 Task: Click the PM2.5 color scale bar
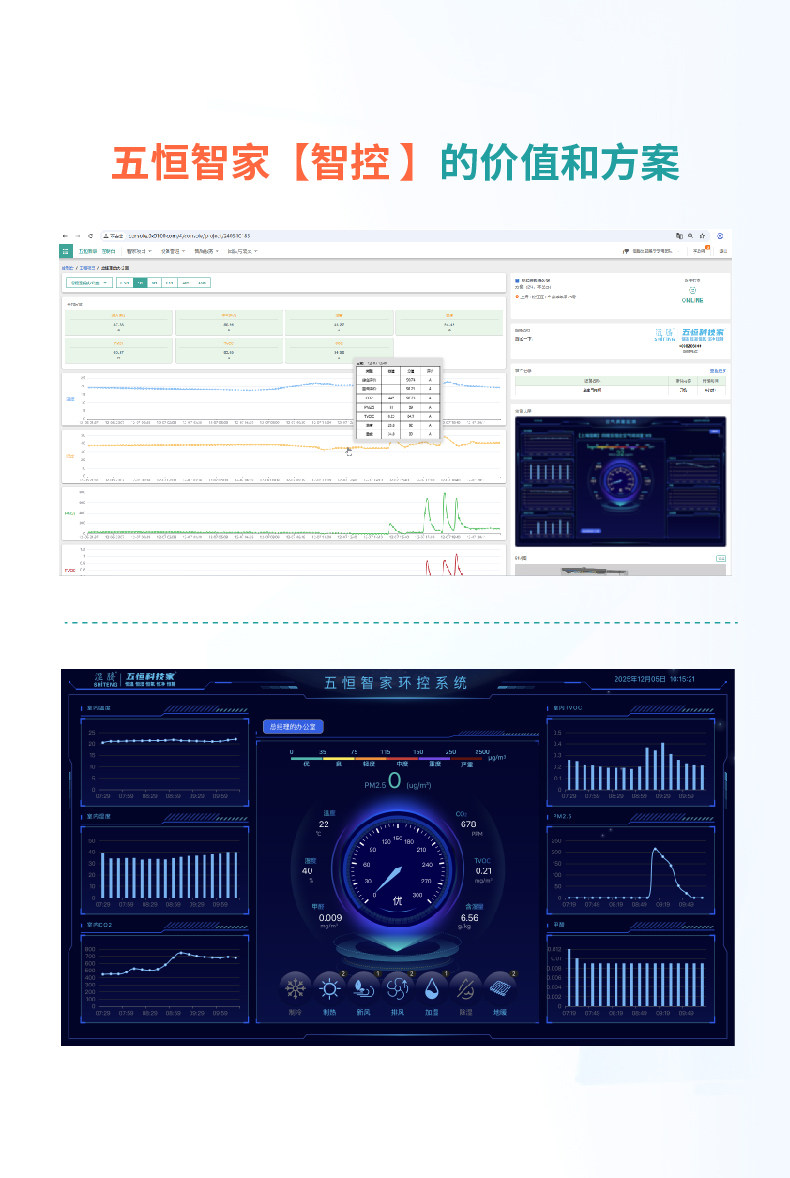pos(385,759)
